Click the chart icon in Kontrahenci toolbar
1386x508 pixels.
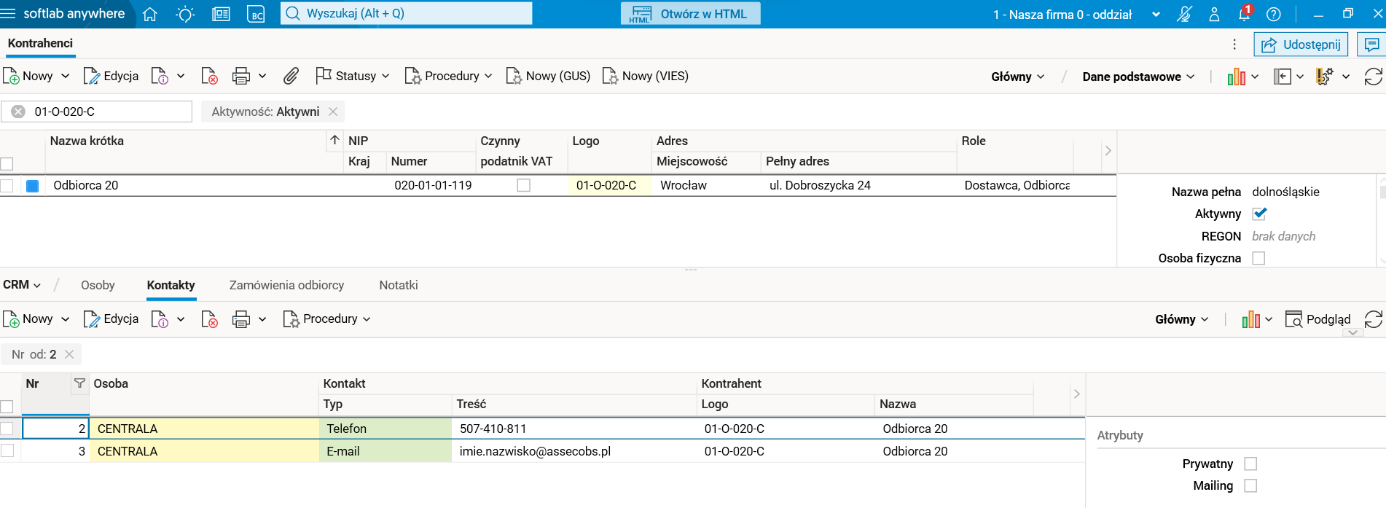1237,76
